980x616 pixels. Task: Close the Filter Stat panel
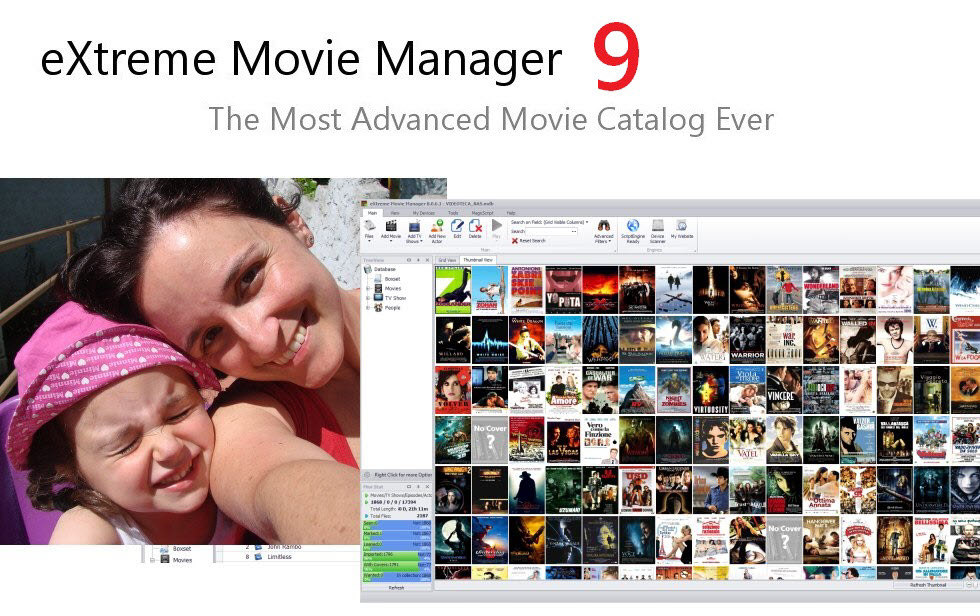pos(428,487)
